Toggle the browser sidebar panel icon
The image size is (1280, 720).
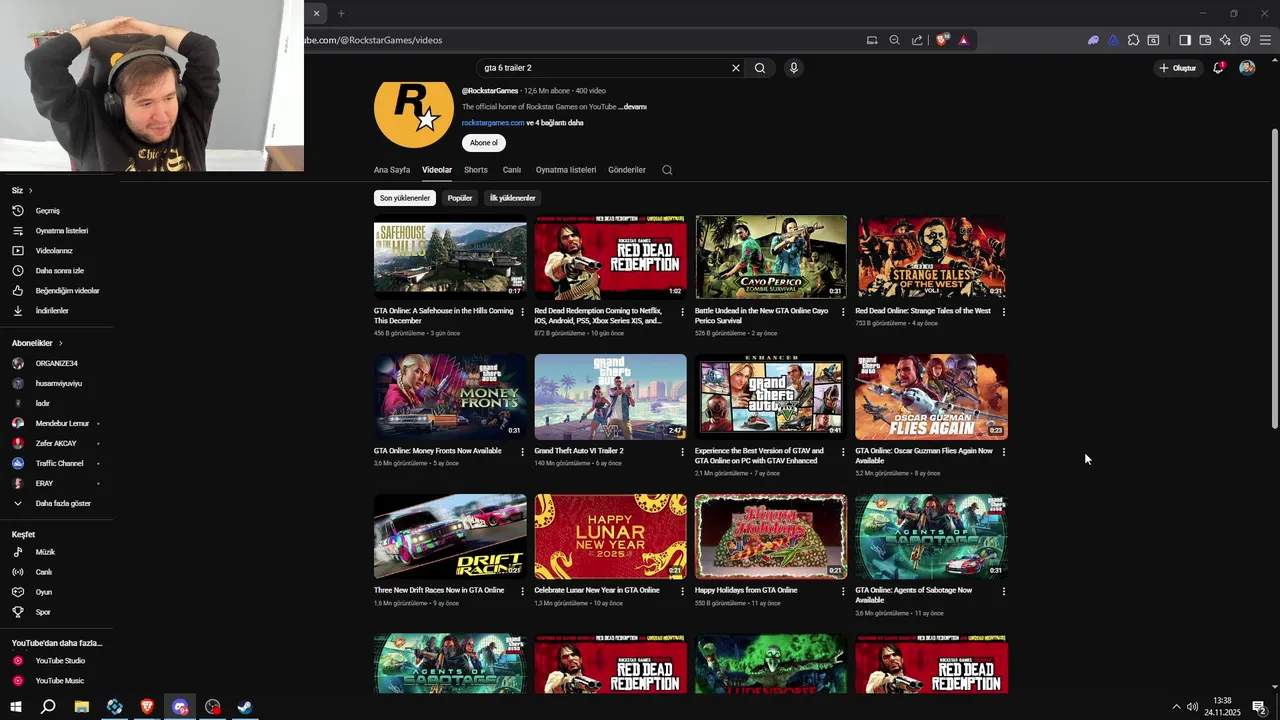[1185, 40]
